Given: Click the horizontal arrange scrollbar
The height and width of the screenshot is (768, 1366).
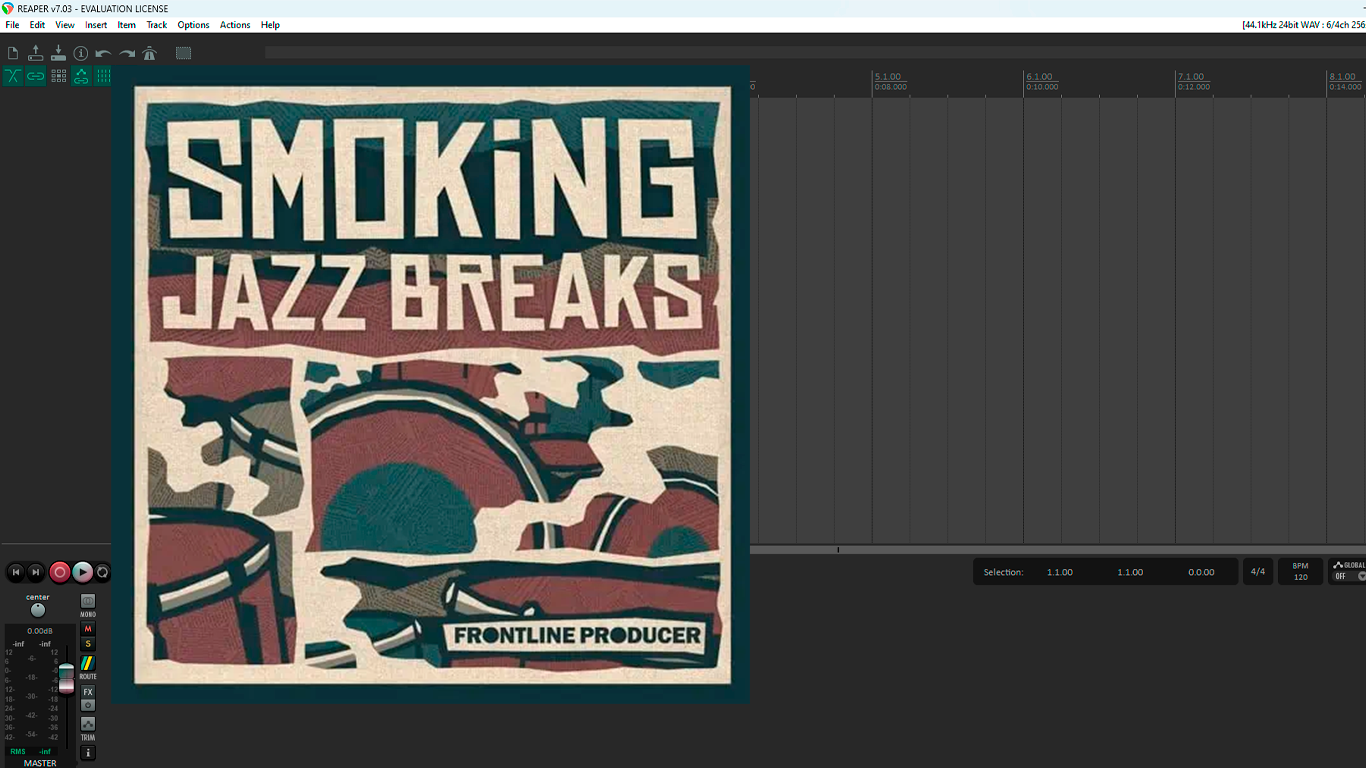Looking at the screenshot, I should [x=1058, y=549].
